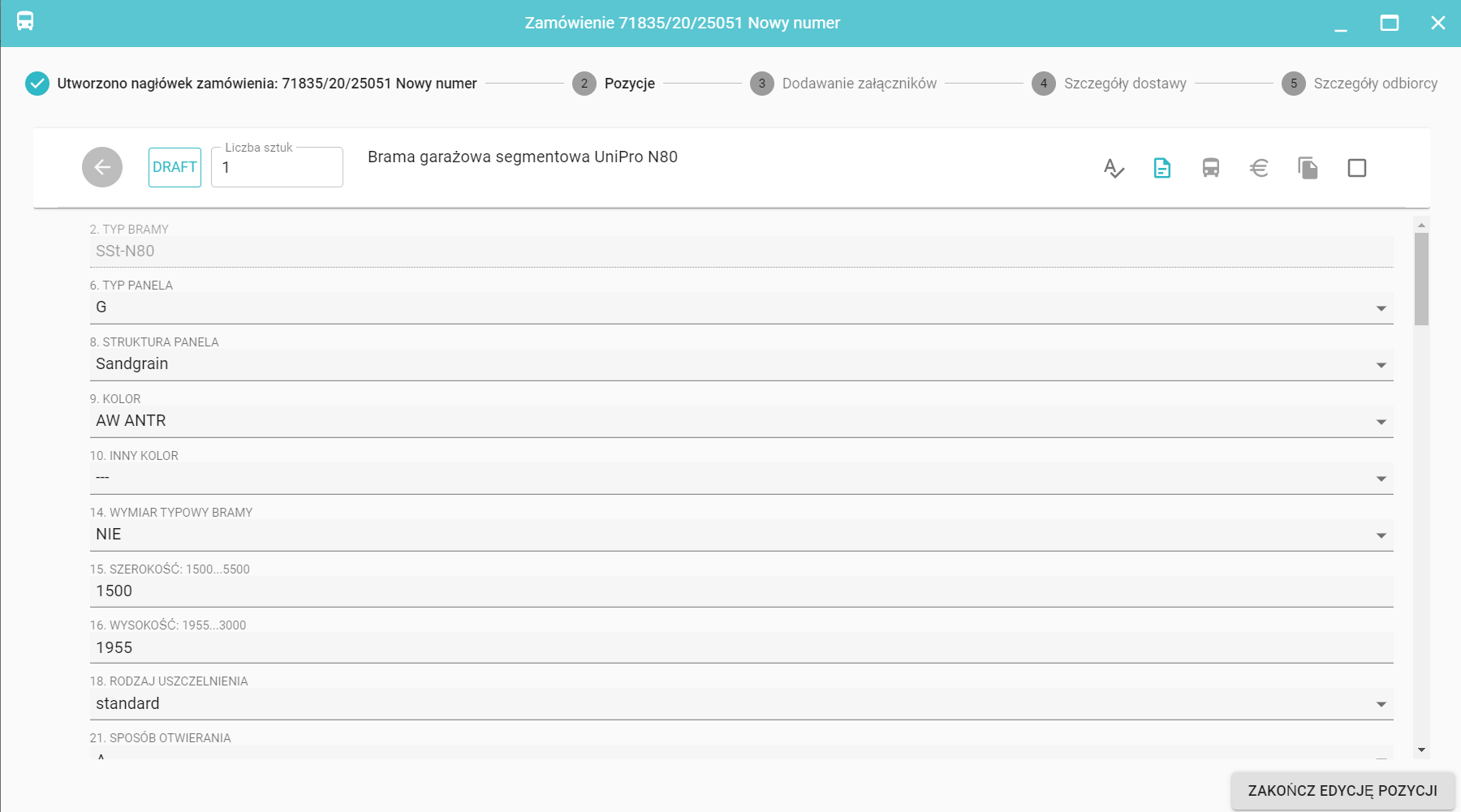1461x812 pixels.
Task: Click the euro price icon
Action: click(1259, 168)
